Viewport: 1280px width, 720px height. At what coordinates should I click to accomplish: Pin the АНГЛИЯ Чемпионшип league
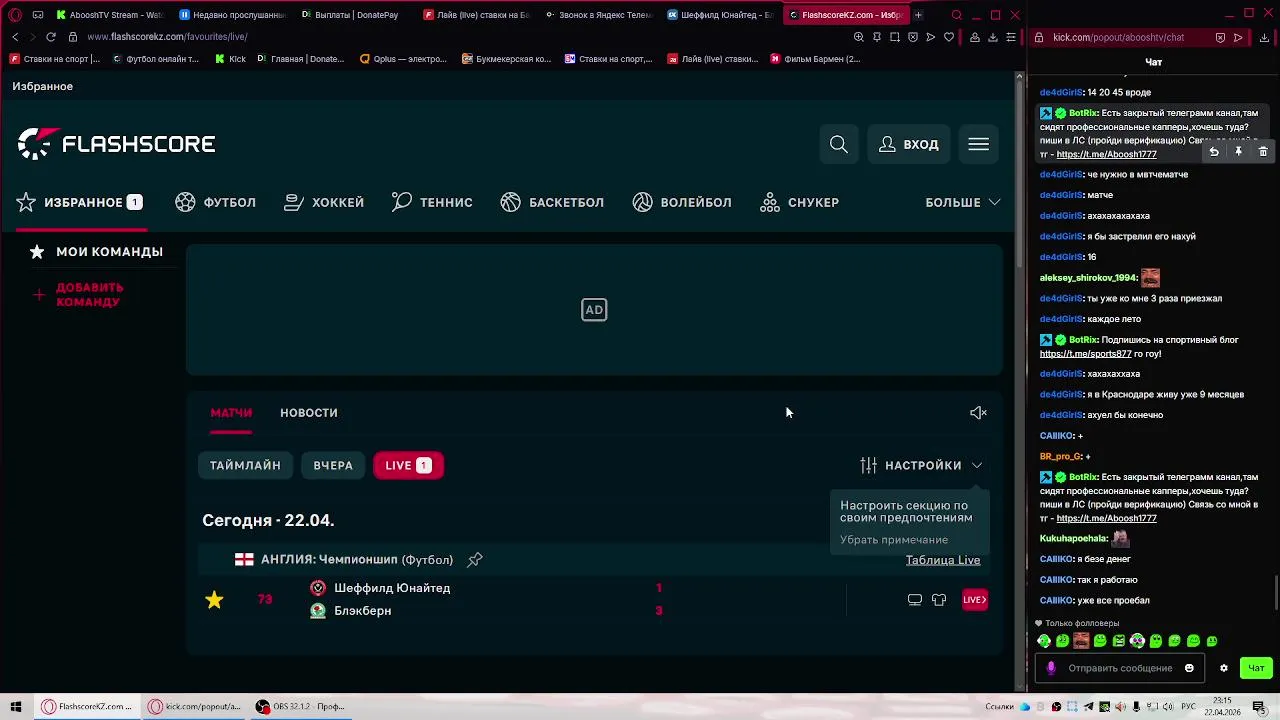point(475,560)
